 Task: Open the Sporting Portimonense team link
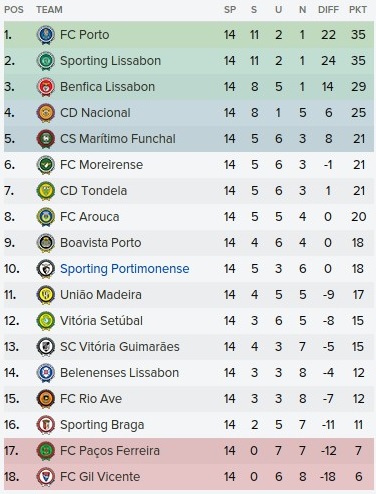tap(125, 269)
